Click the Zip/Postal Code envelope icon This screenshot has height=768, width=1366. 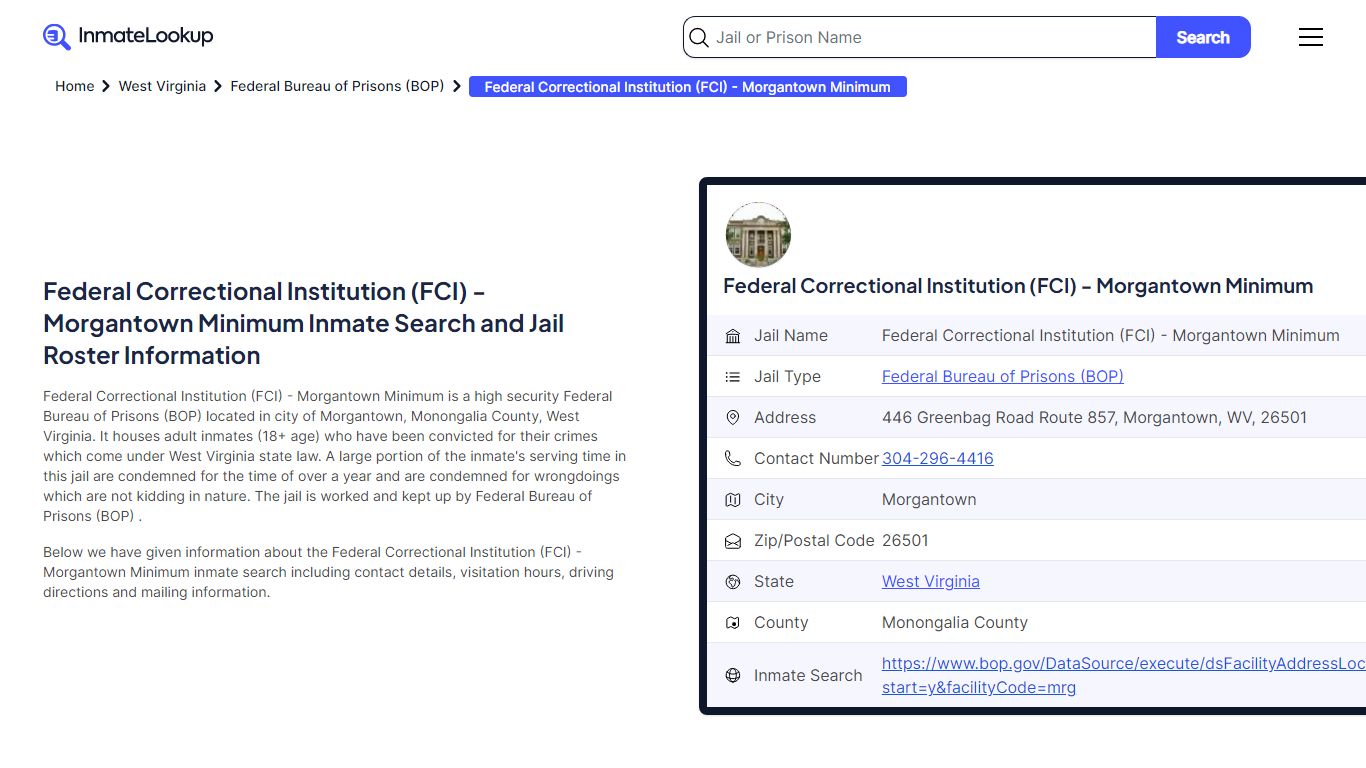pos(733,541)
